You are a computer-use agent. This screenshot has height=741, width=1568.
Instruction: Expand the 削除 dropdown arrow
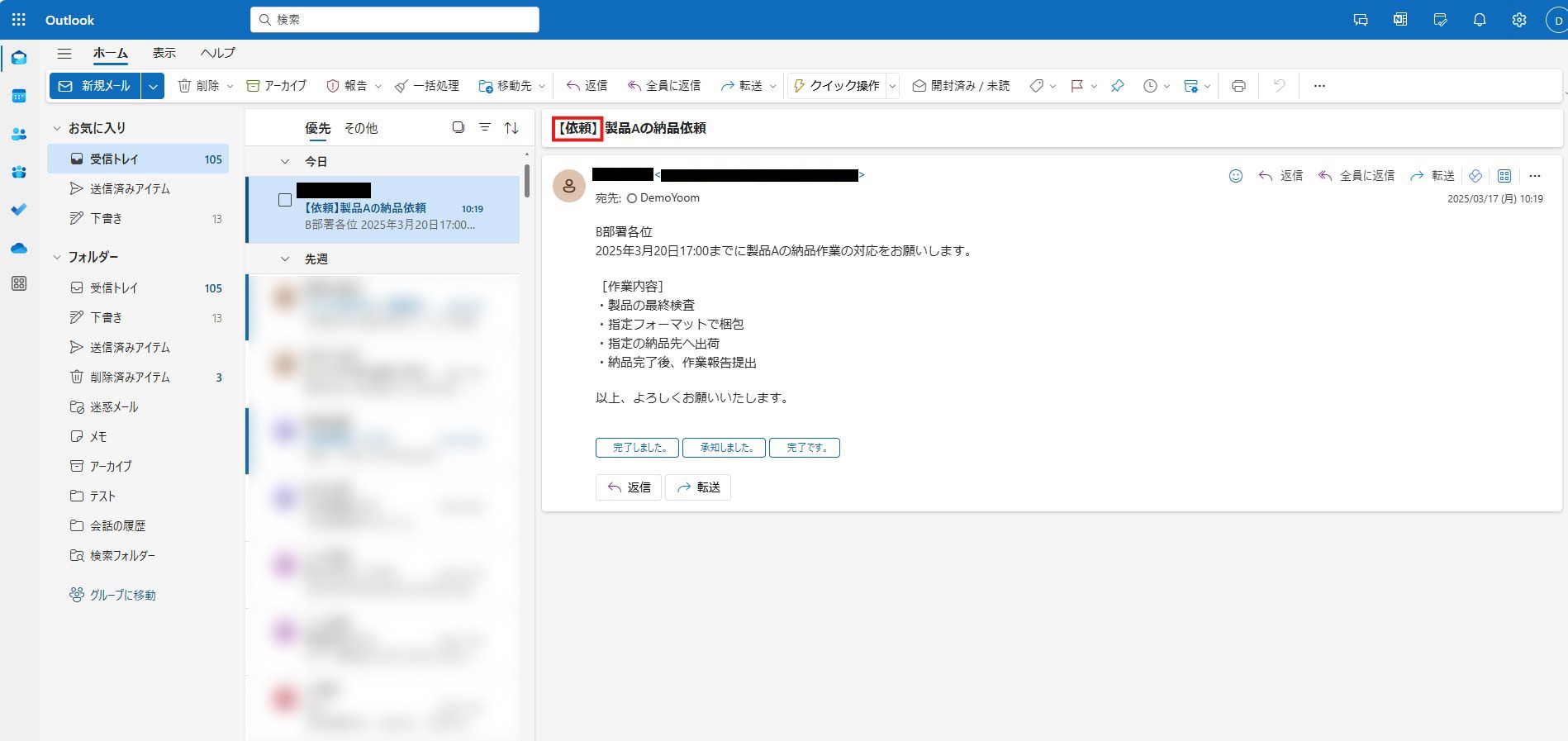(x=230, y=86)
